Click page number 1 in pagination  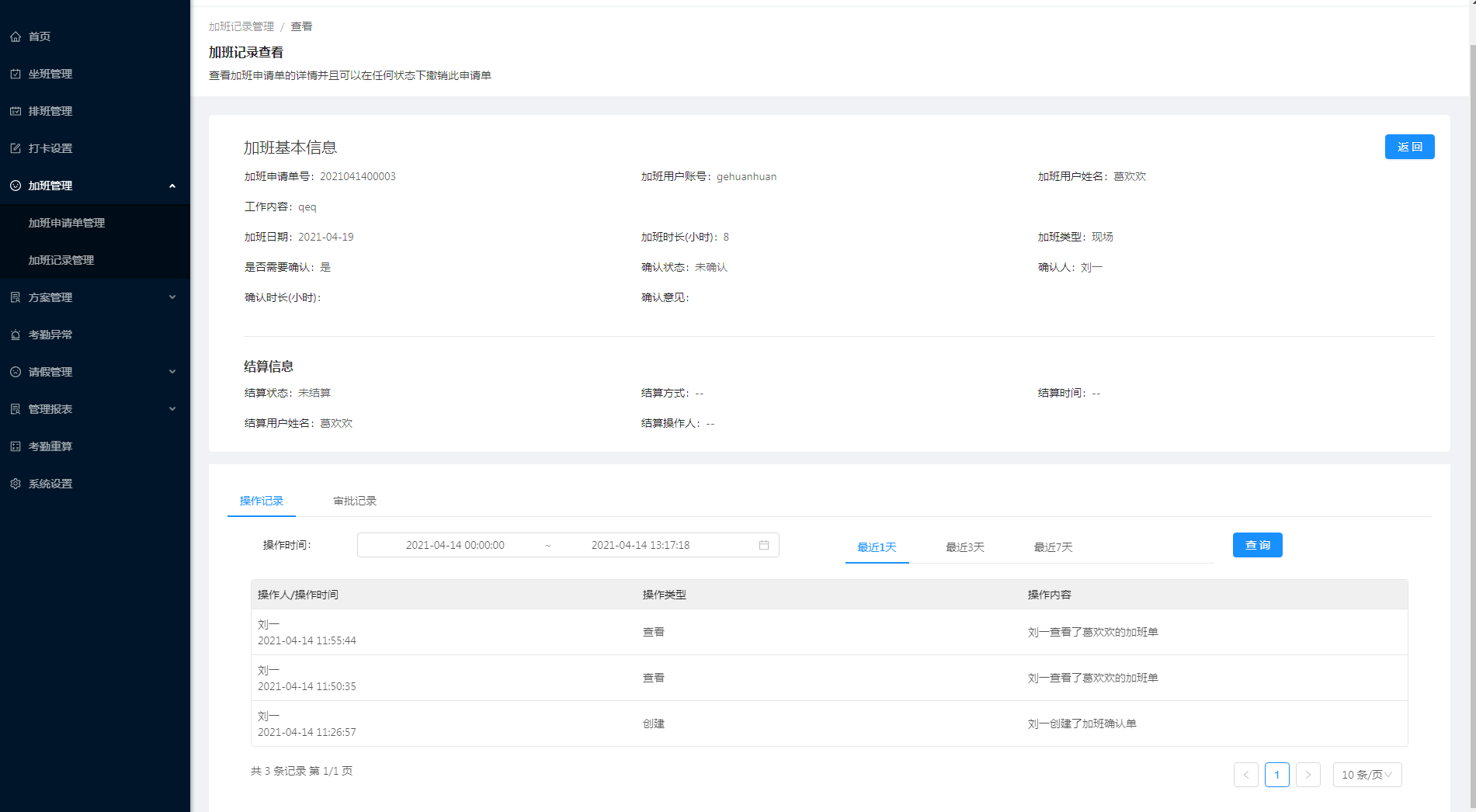pos(1277,775)
